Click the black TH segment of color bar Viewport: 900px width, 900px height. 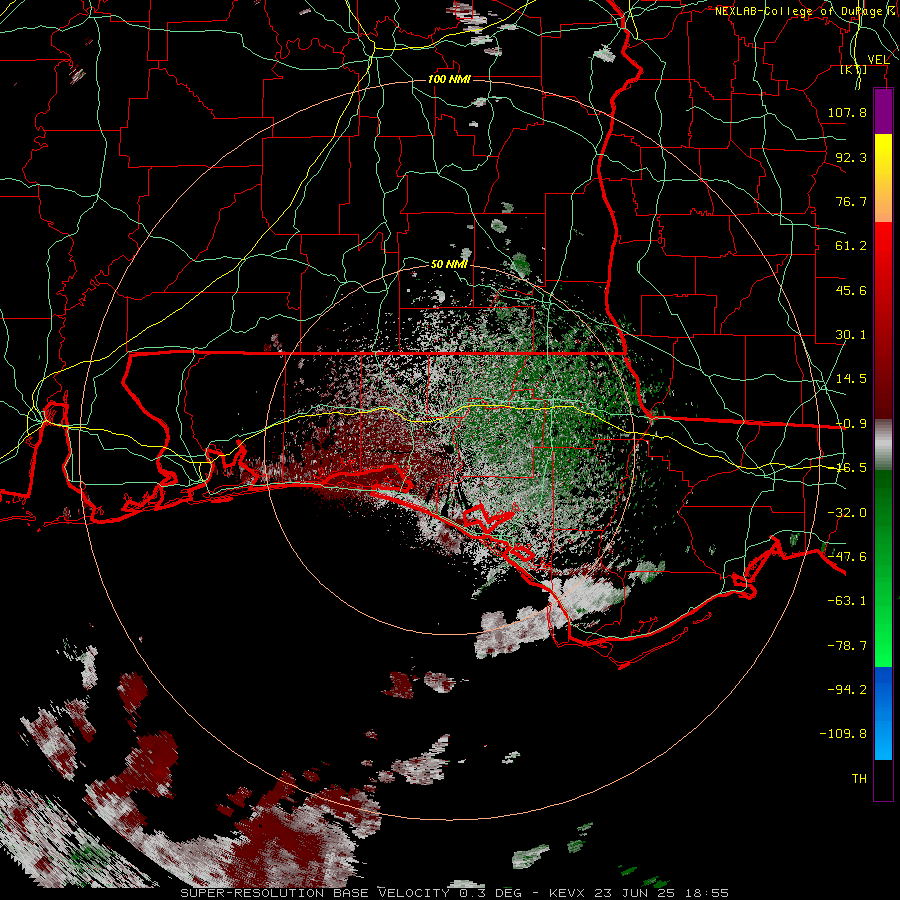tap(883, 779)
